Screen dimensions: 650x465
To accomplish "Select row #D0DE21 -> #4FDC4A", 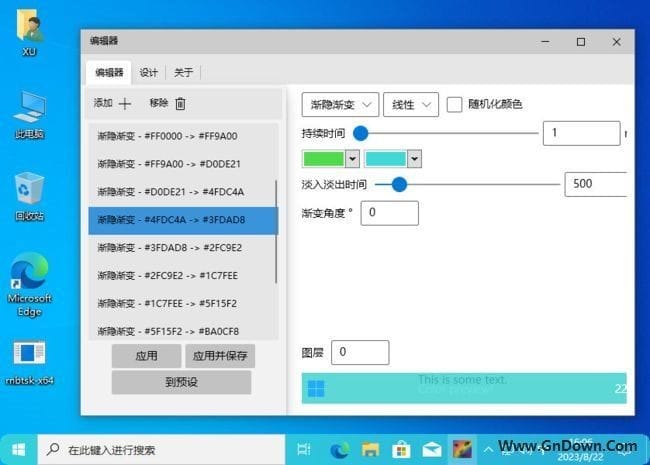I will click(183, 192).
